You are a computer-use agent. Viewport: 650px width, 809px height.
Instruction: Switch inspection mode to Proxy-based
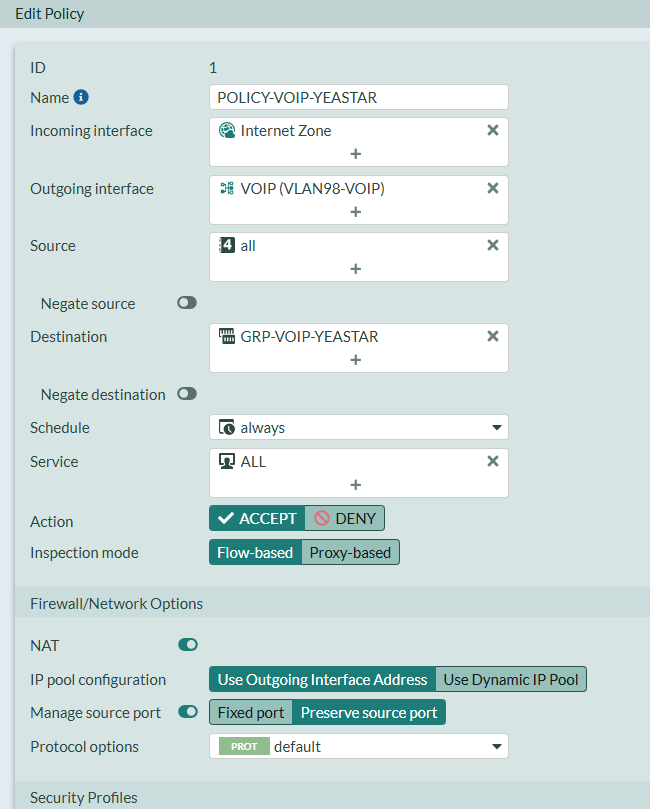[349, 552]
